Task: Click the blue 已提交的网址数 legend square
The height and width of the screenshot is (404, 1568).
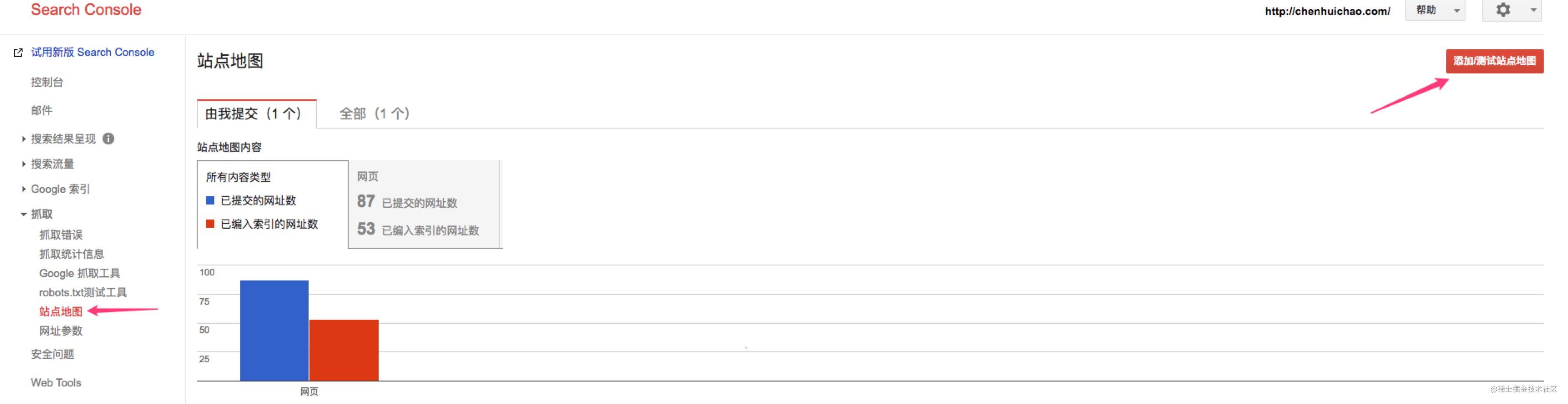Action: 210,200
